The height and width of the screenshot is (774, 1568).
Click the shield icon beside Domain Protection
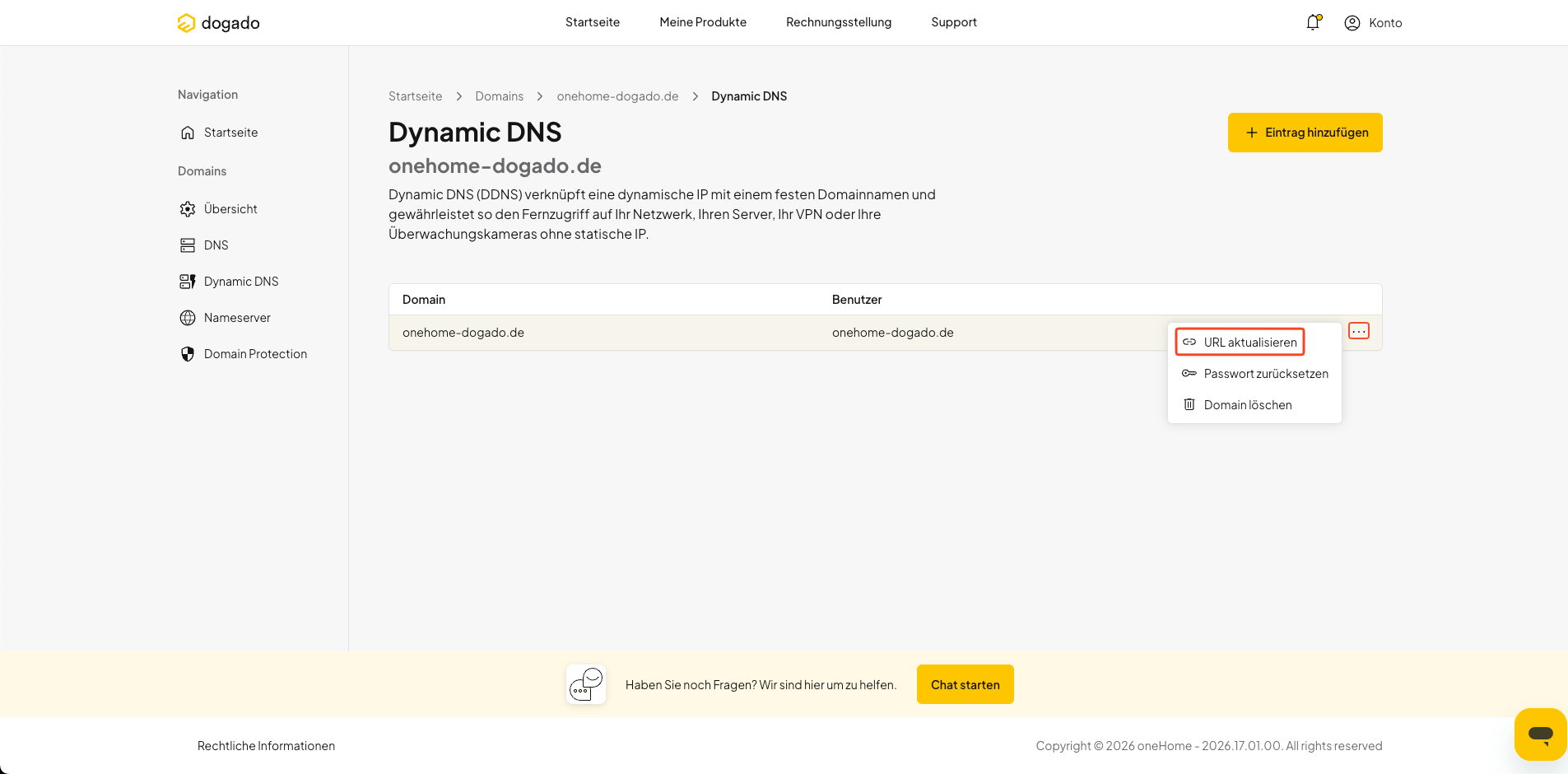[188, 354]
